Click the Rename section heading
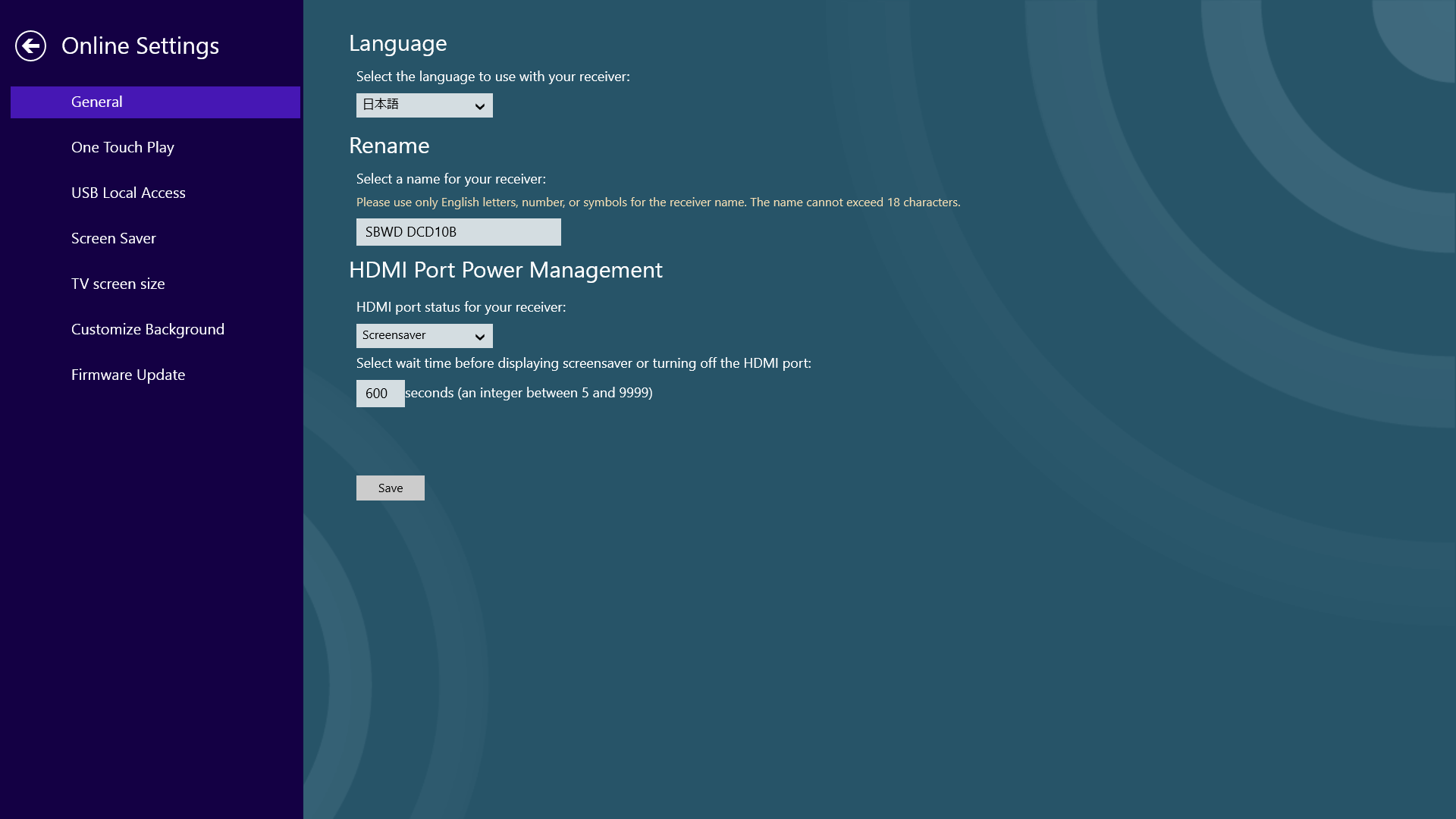This screenshot has height=819, width=1456. (x=389, y=146)
